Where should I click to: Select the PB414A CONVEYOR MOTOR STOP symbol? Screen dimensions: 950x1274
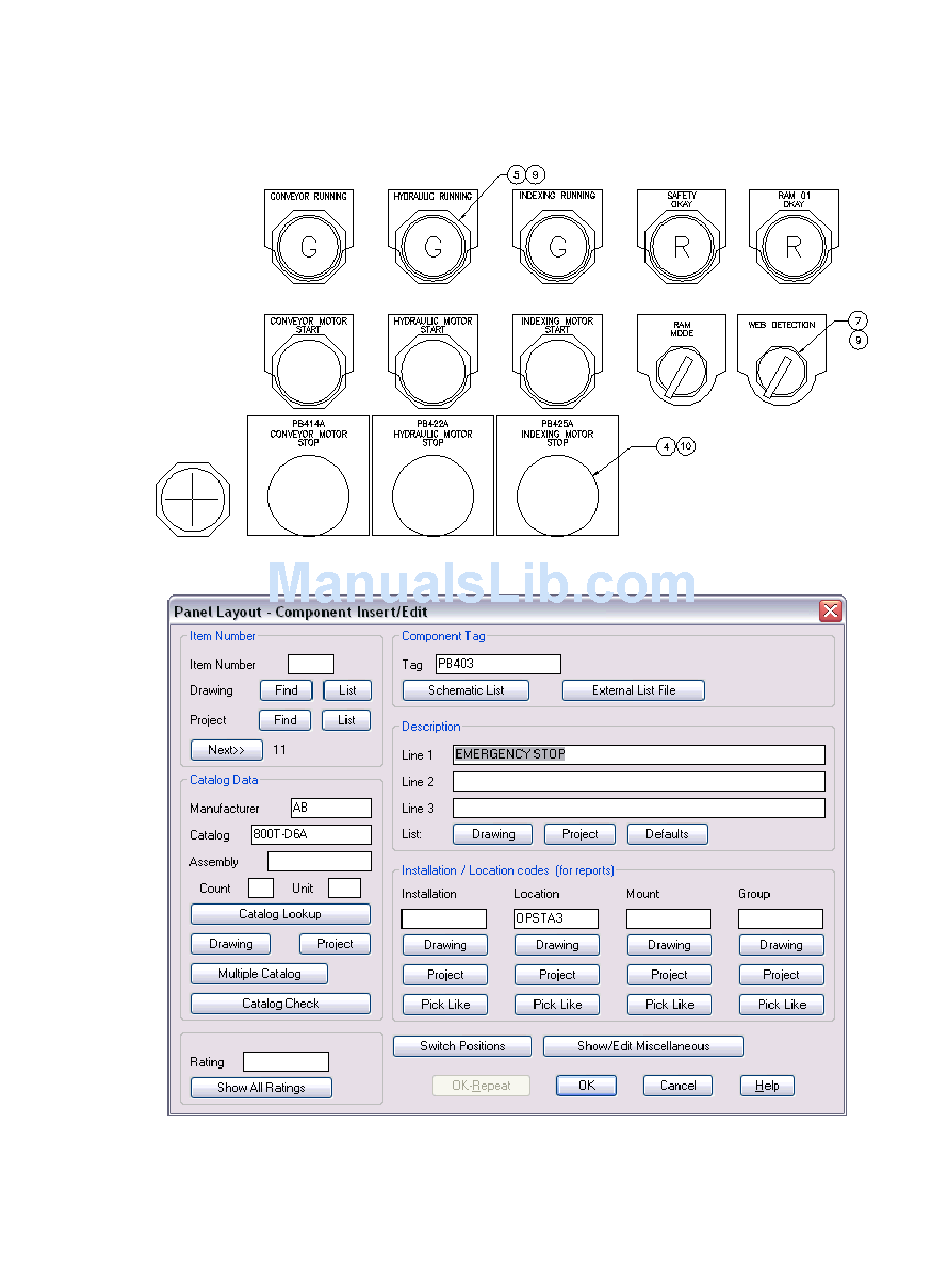click(x=308, y=476)
